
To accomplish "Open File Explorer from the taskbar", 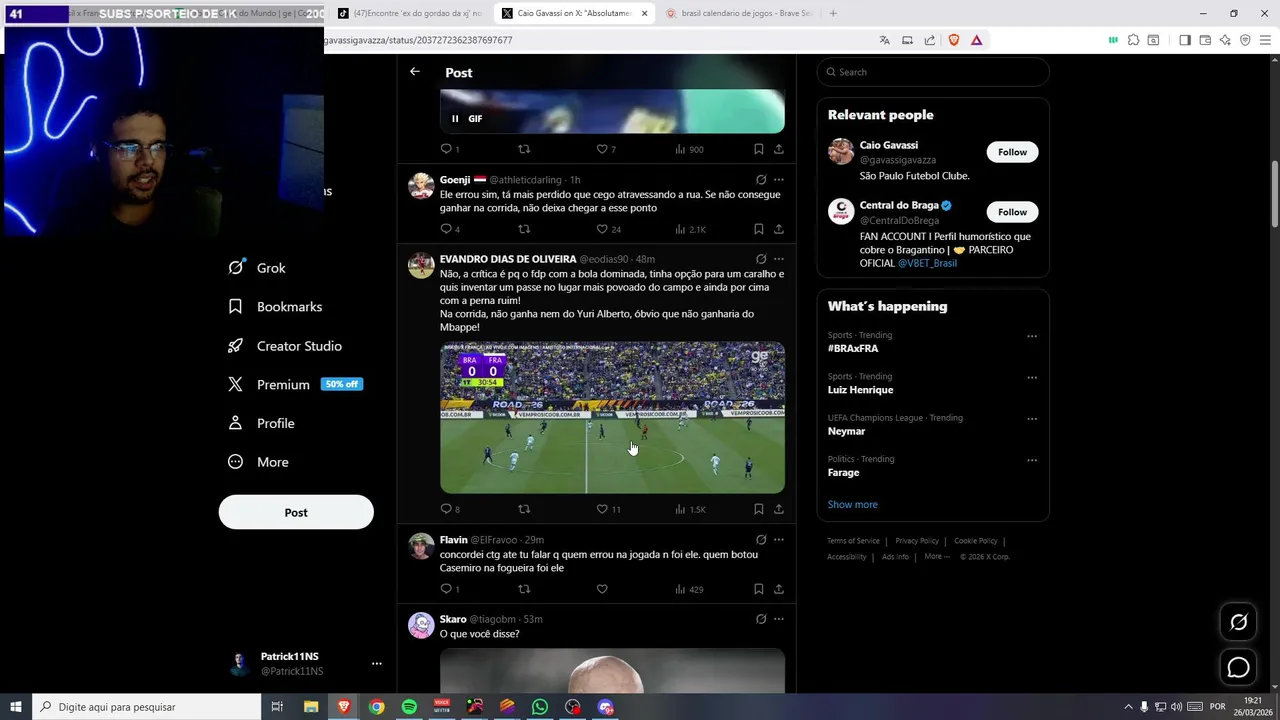I will (311, 707).
